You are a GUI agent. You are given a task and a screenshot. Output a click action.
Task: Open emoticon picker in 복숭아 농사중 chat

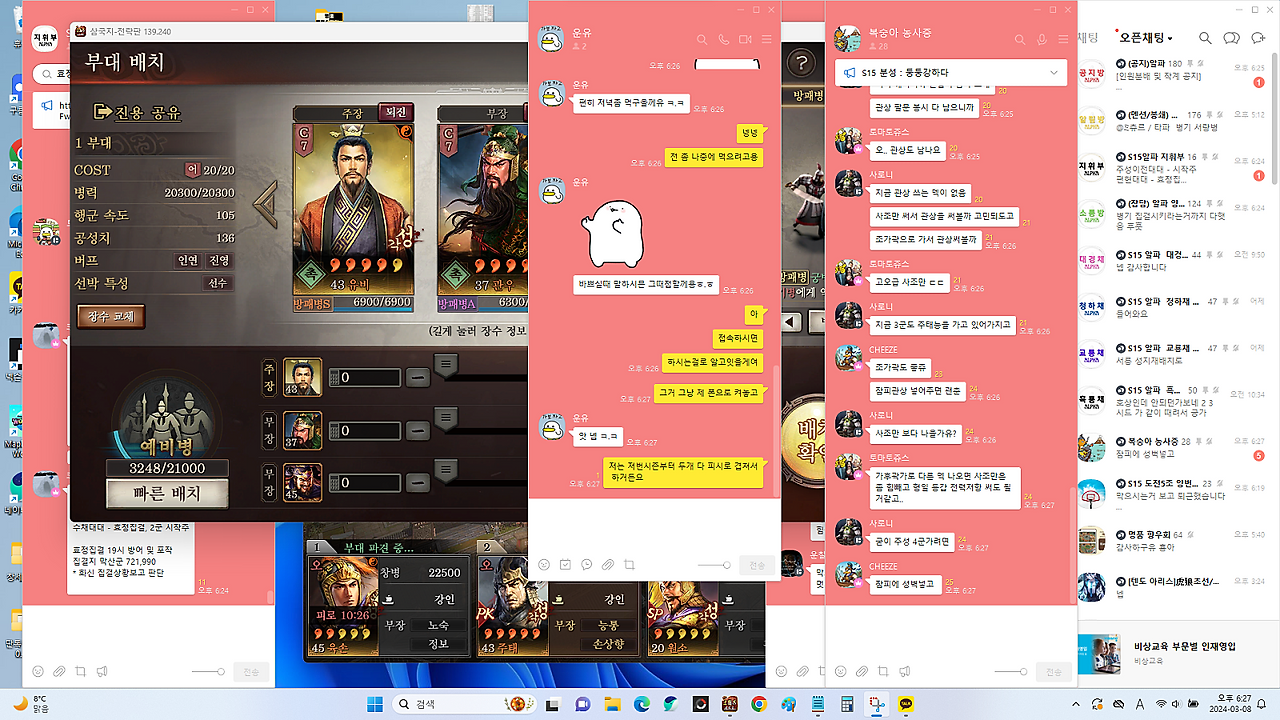841,671
